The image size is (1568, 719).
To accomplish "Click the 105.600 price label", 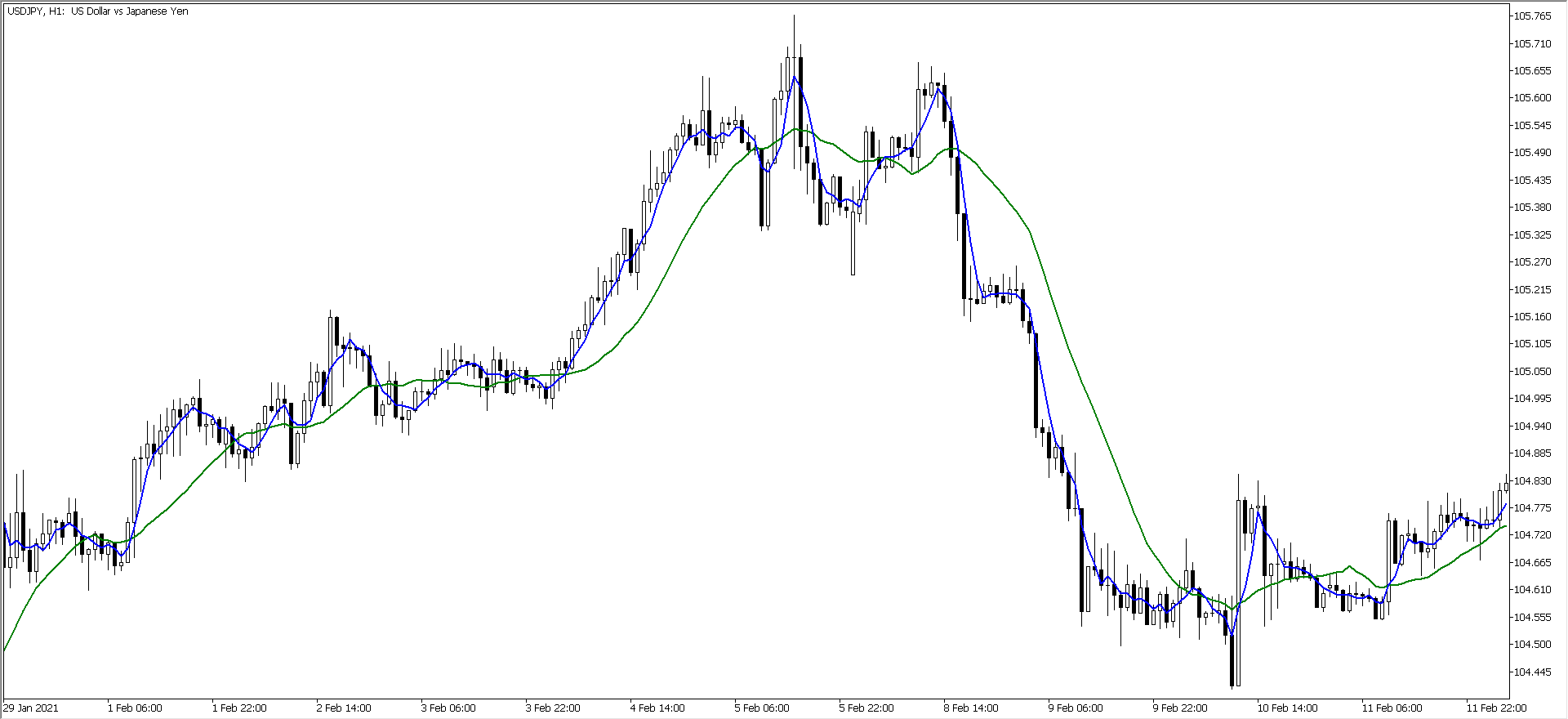I will [x=1533, y=98].
